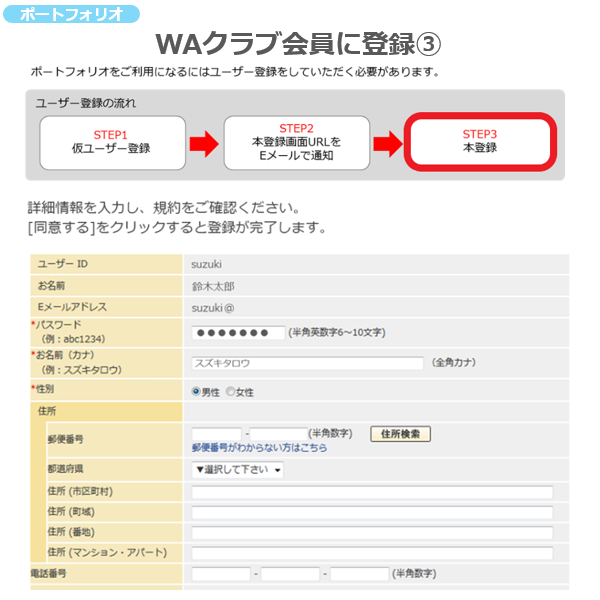The width and height of the screenshot is (600, 600).
Task: Open the 郵便番号がわからない方はこちら link
Action: [259, 448]
